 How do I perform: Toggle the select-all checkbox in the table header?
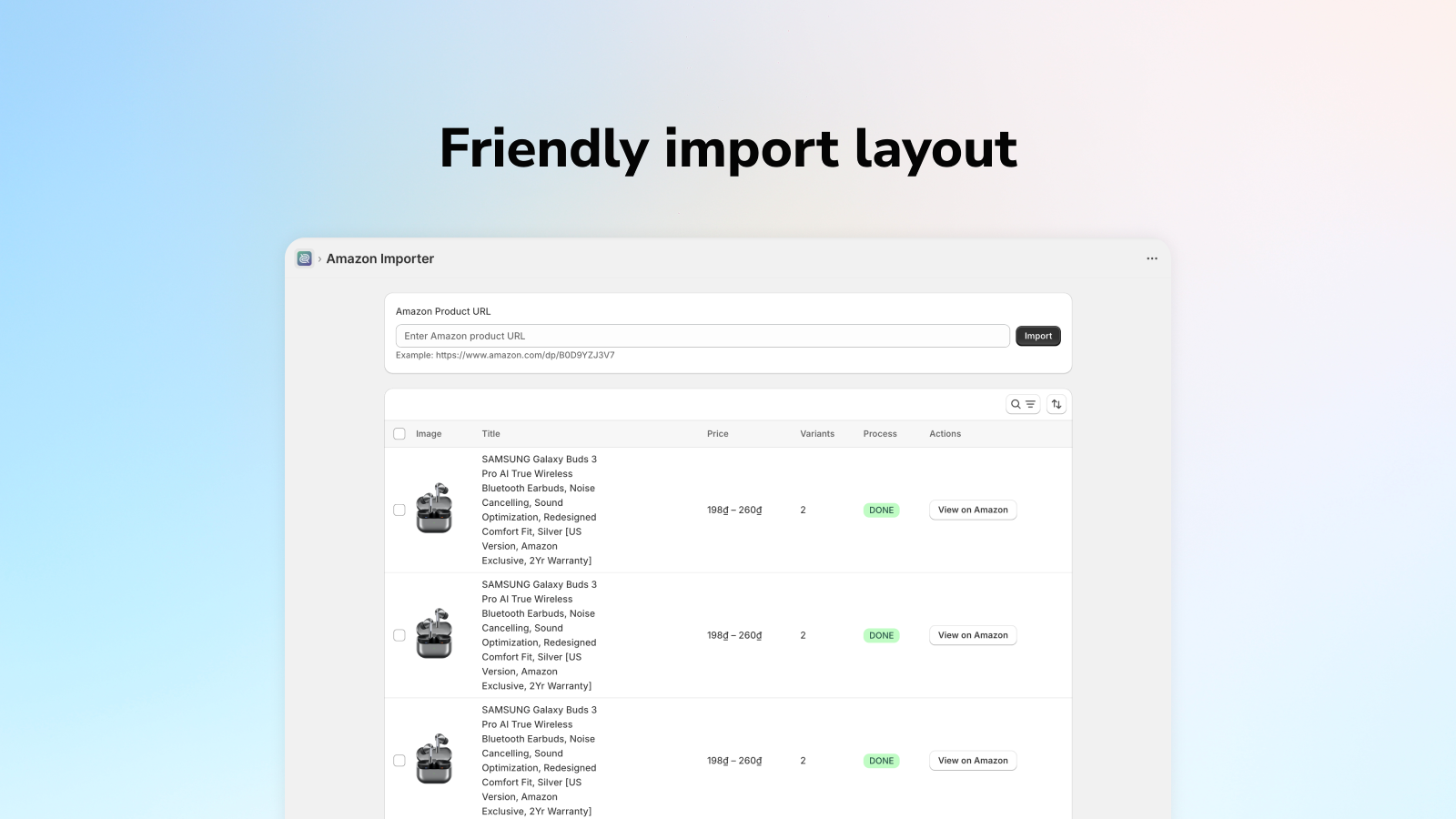pyautogui.click(x=399, y=434)
